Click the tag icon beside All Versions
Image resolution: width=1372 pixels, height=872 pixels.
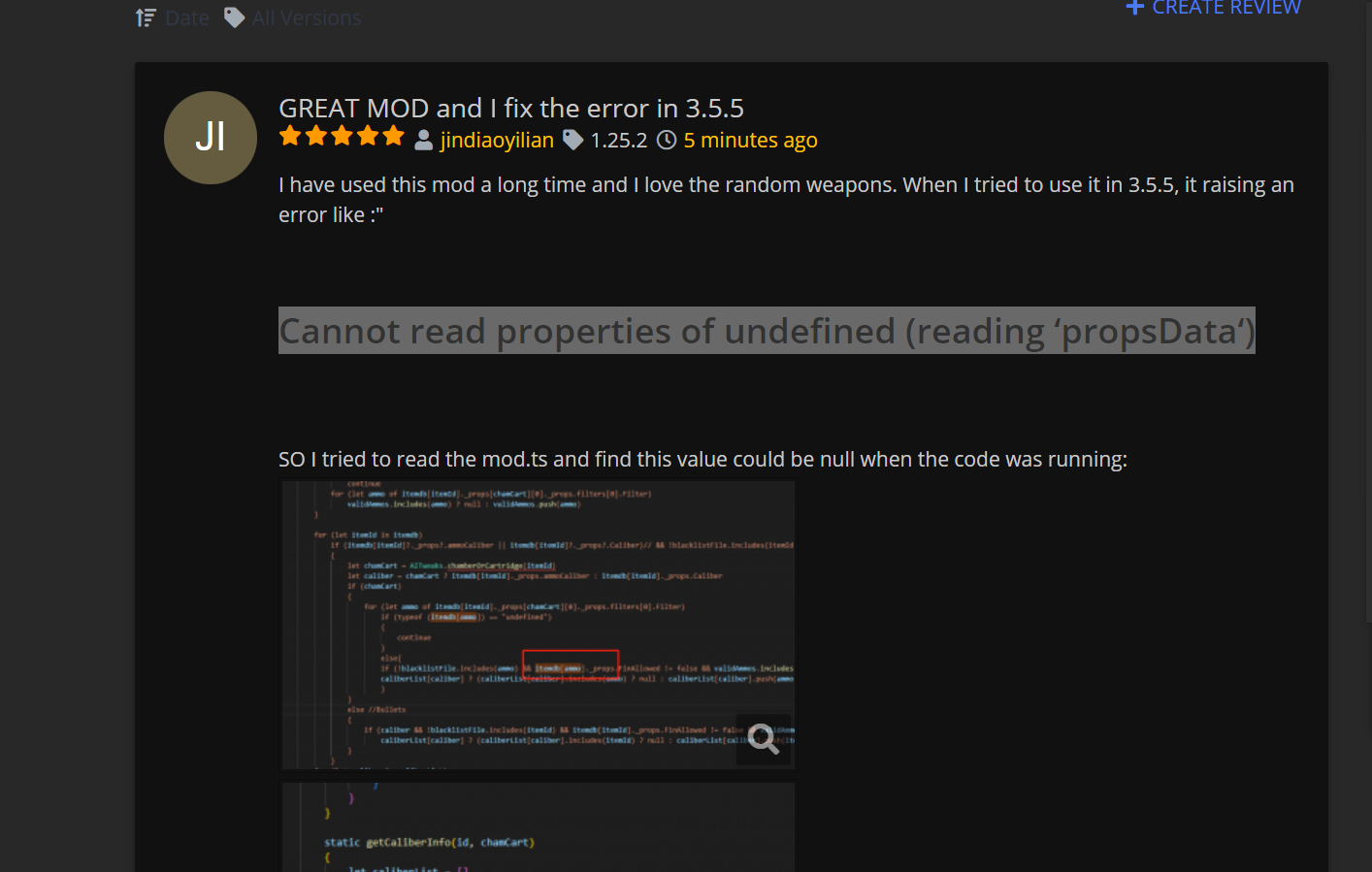click(234, 17)
